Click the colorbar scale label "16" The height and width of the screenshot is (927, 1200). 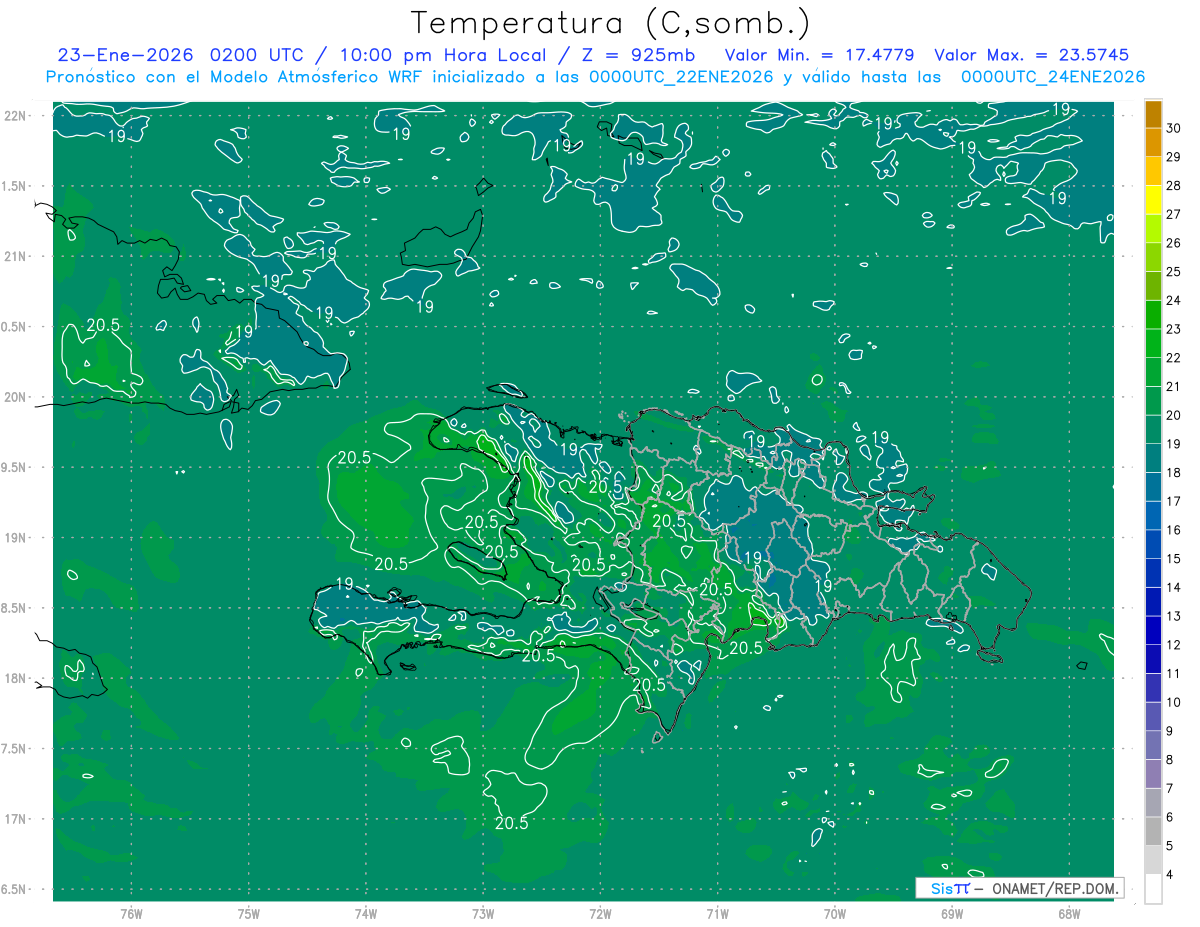(x=1174, y=530)
